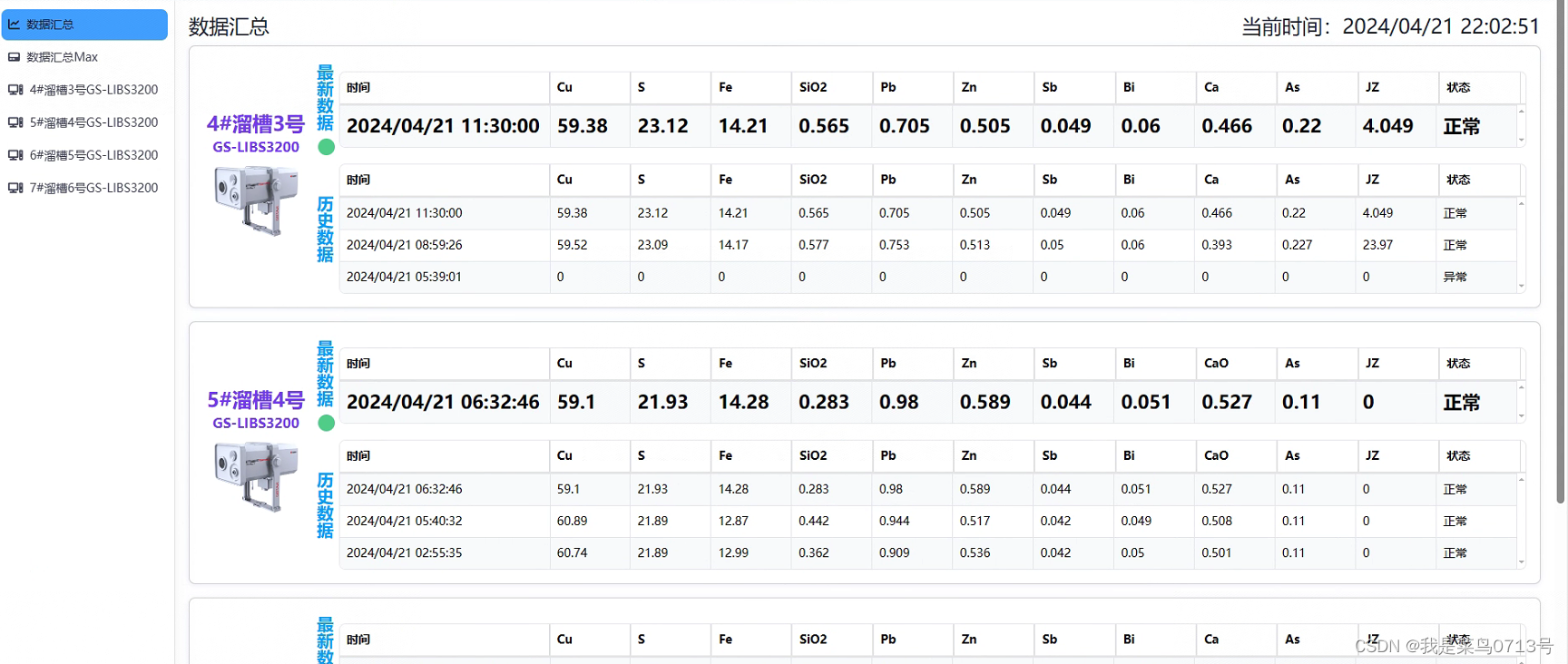Select 4#溜槽3号GS-LIBS3200 in sidebar

click(x=83, y=90)
